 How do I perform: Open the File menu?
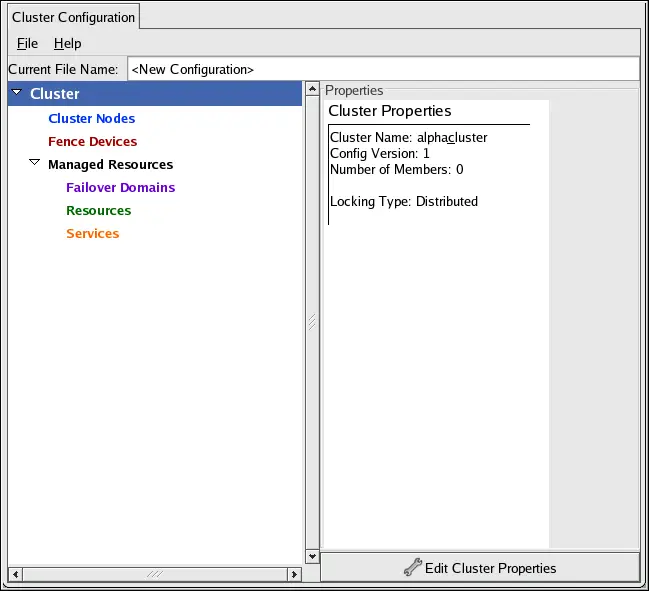tap(27, 43)
